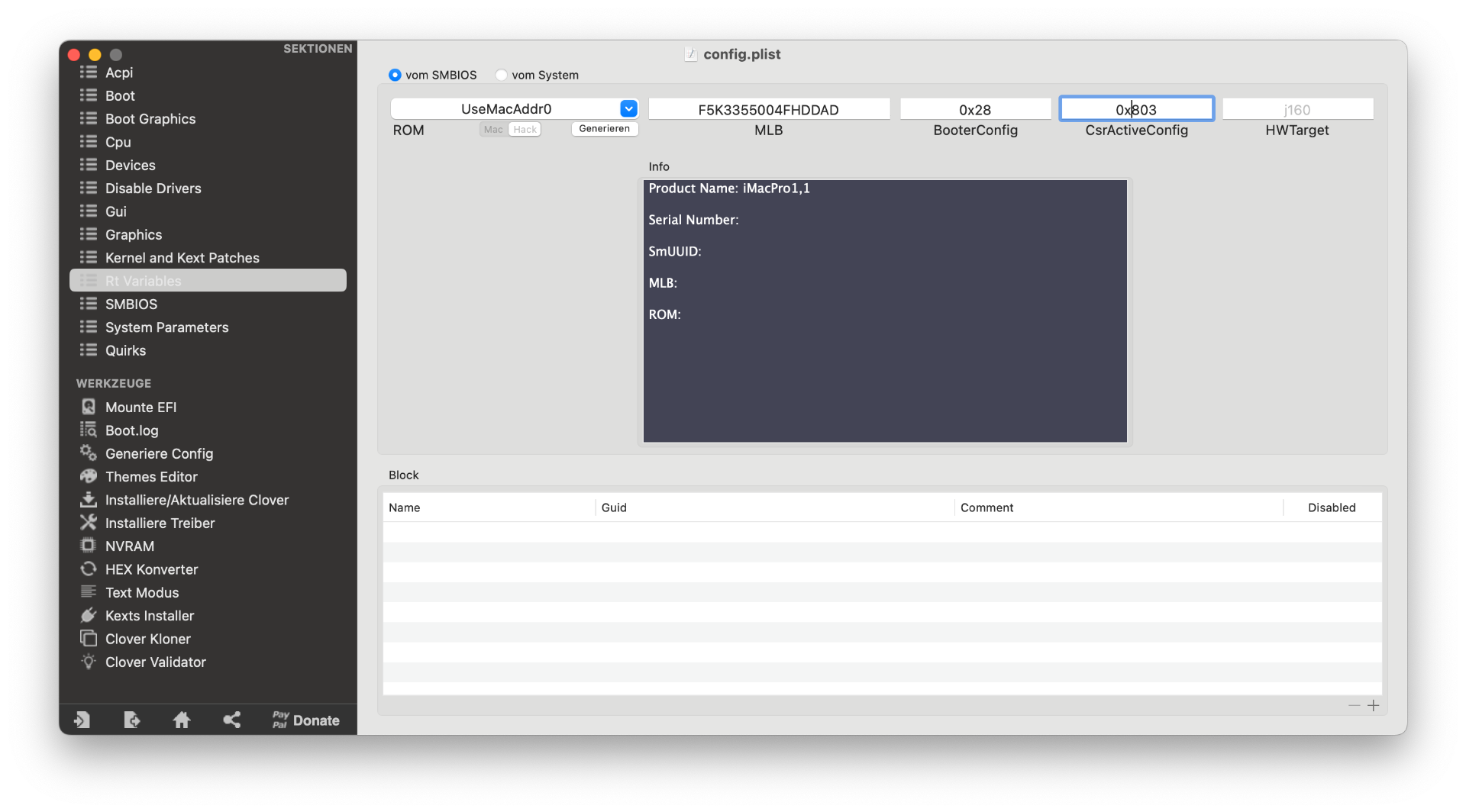The width and height of the screenshot is (1466, 812).
Task: Open the Mounte EFI tool
Action: 140,408
